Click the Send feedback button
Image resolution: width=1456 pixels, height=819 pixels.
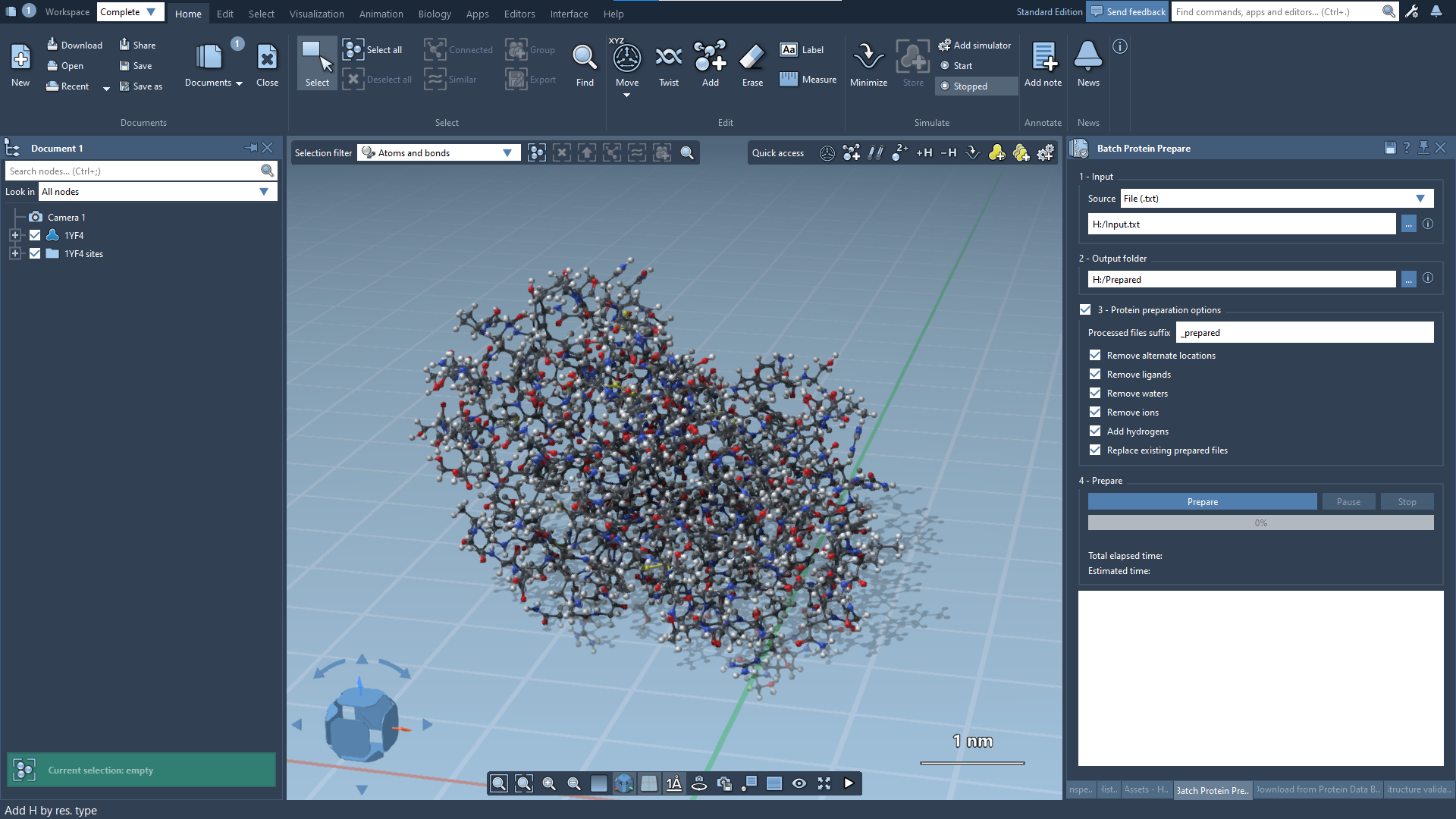tap(1127, 11)
